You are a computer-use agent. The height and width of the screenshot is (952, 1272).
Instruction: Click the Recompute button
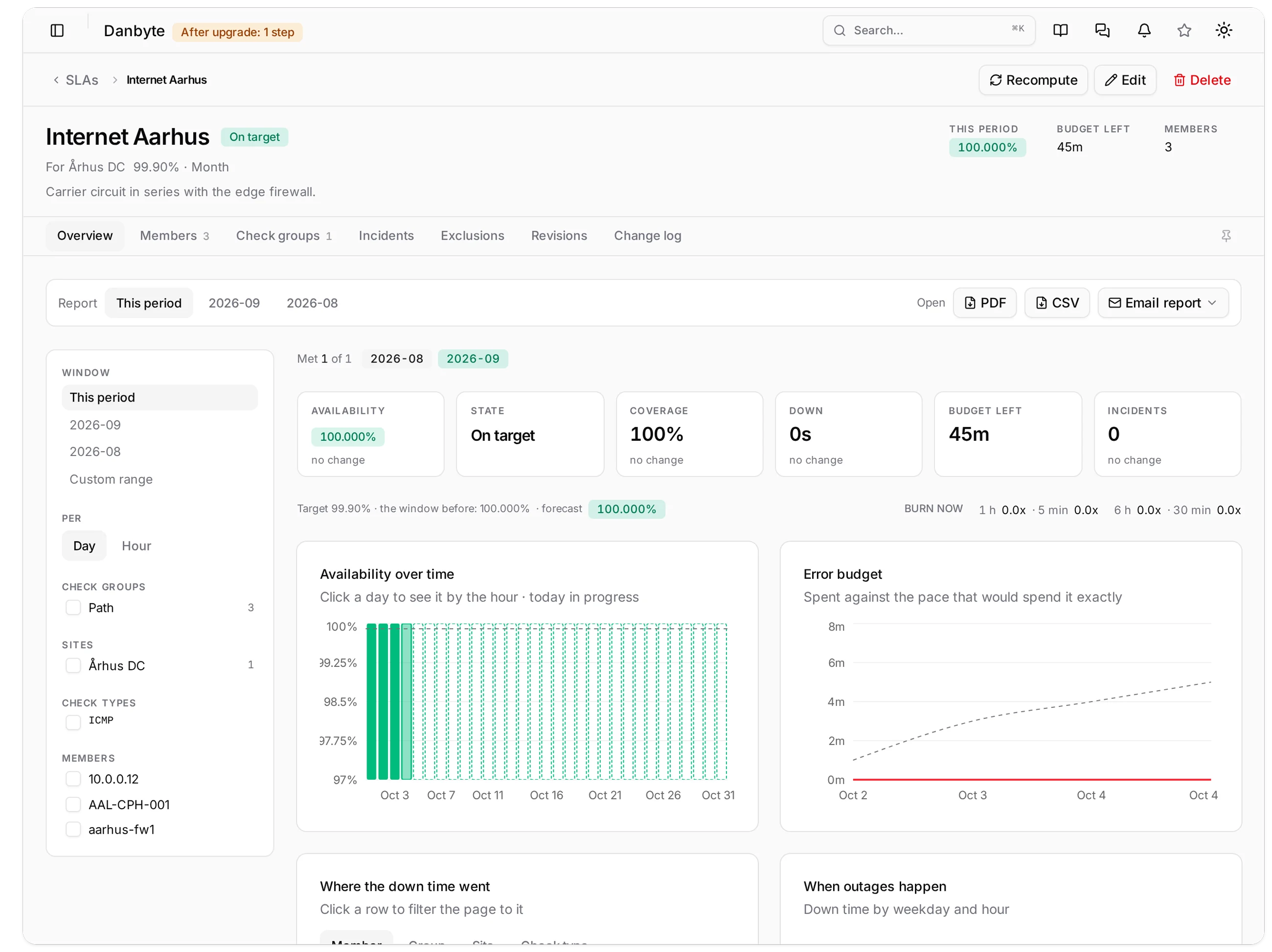pos(1033,80)
